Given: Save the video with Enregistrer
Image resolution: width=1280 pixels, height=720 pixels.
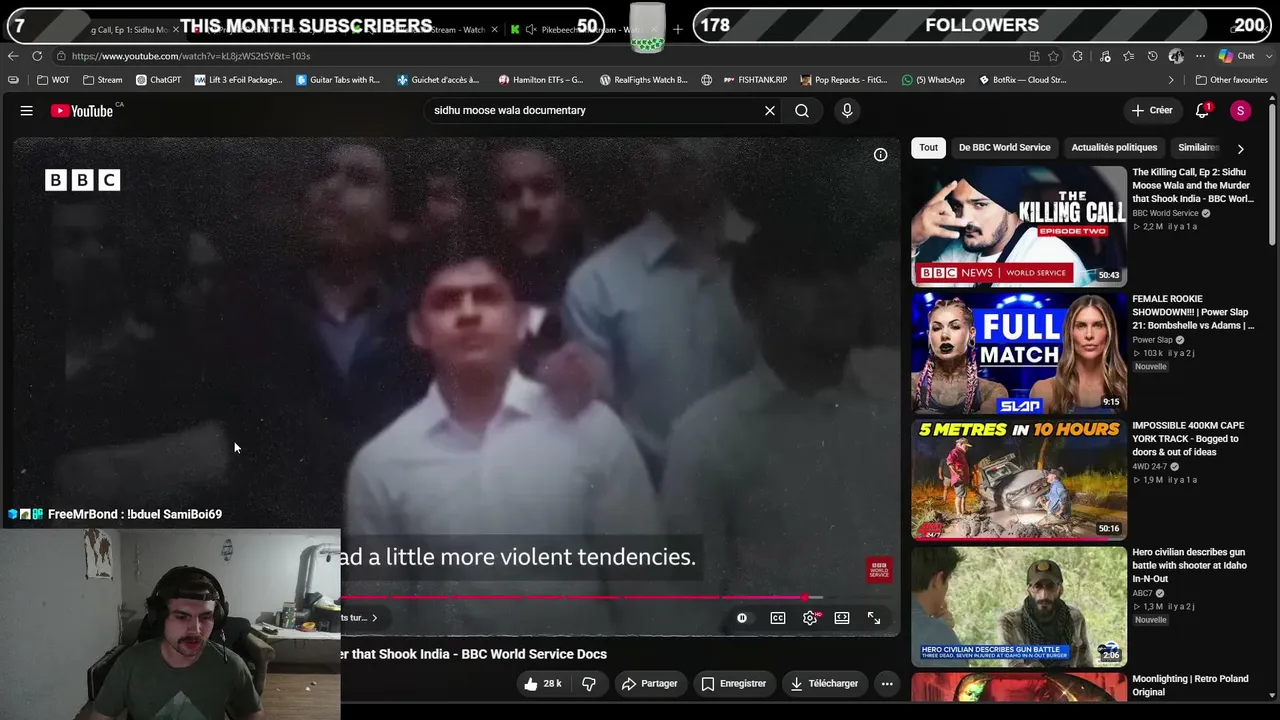Looking at the screenshot, I should coord(733,684).
